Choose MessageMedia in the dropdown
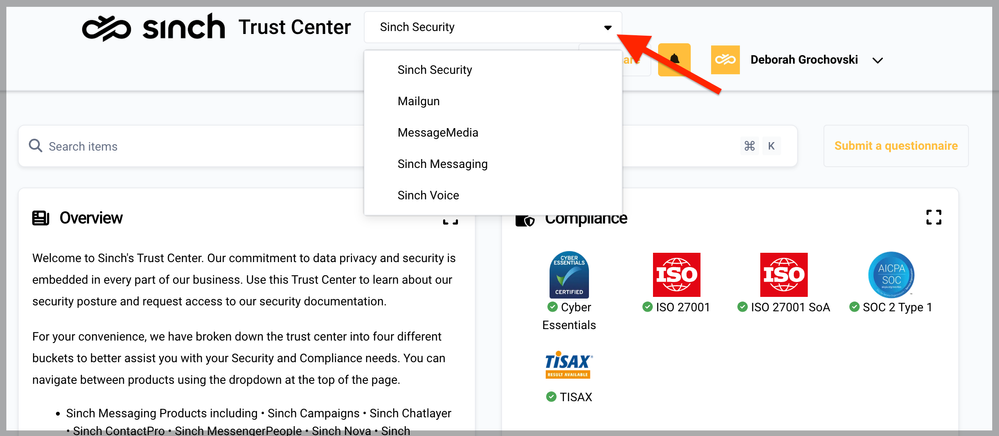Image resolution: width=999 pixels, height=436 pixels. click(x=493, y=133)
